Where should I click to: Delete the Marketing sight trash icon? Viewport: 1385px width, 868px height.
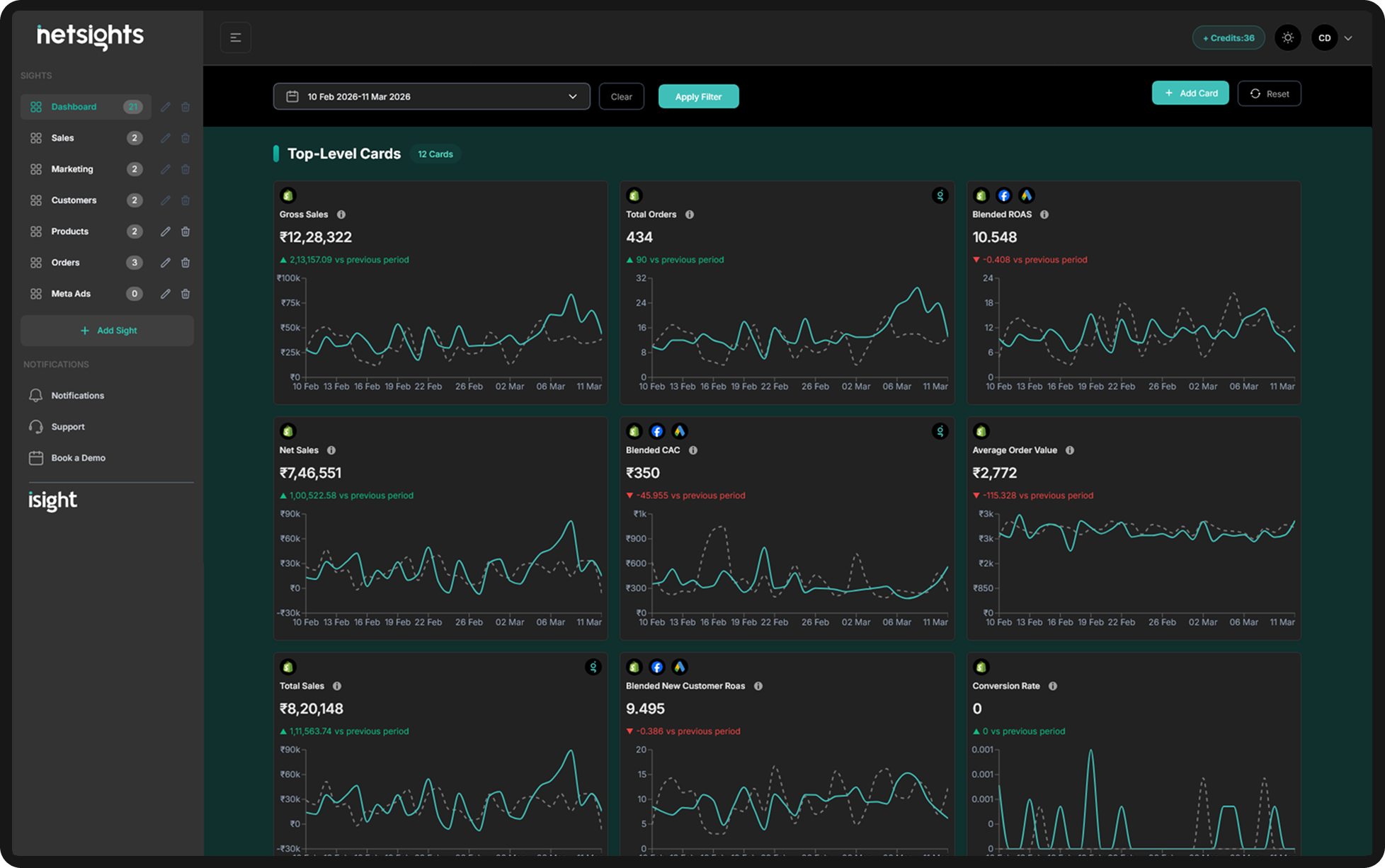point(186,169)
